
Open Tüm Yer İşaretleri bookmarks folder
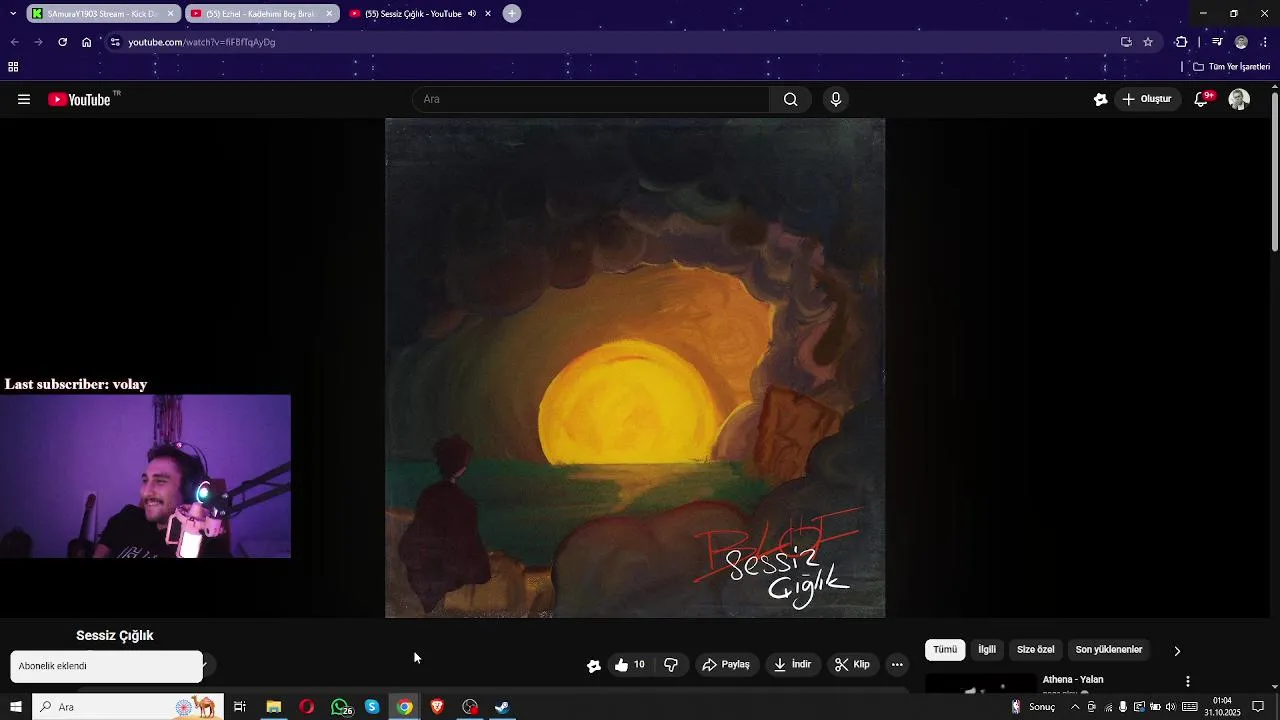point(1232,67)
